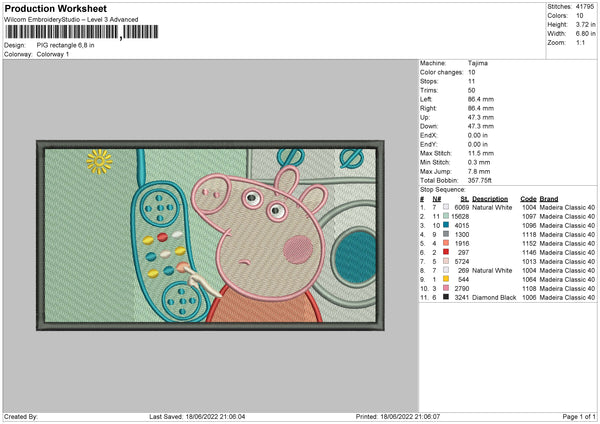Click the 'Diamond Black' description
600x424 pixels.
(x=494, y=297)
